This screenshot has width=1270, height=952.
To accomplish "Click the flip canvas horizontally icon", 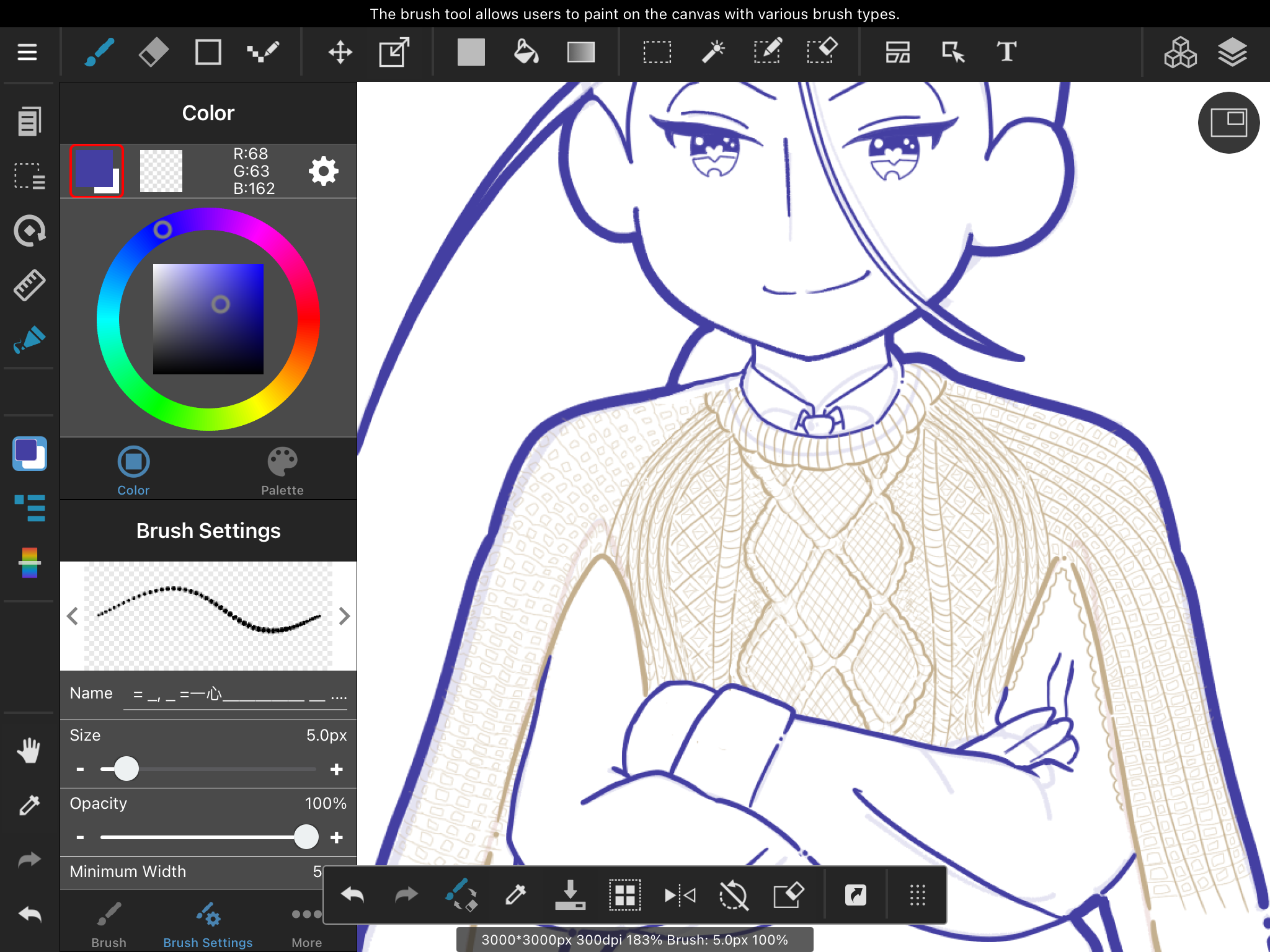I will tap(680, 895).
